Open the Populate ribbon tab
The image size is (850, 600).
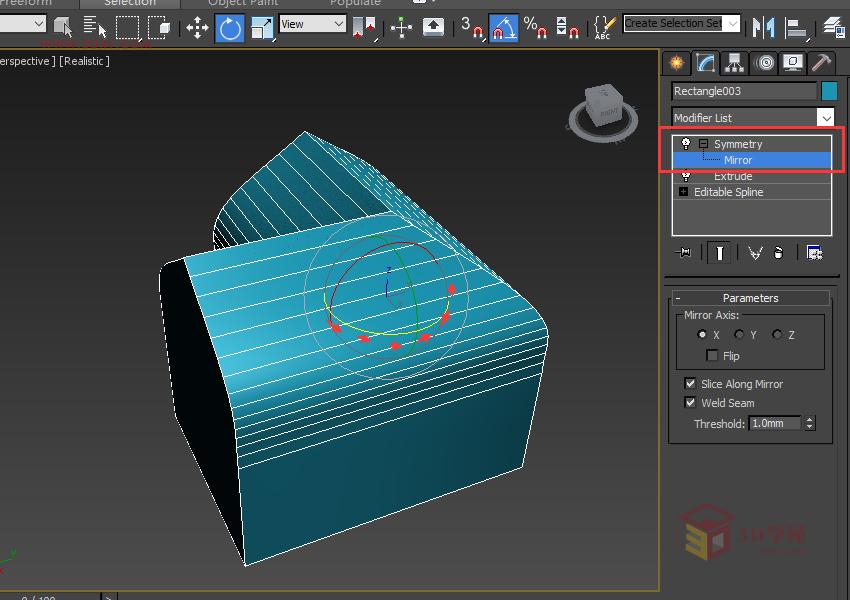coord(355,3)
